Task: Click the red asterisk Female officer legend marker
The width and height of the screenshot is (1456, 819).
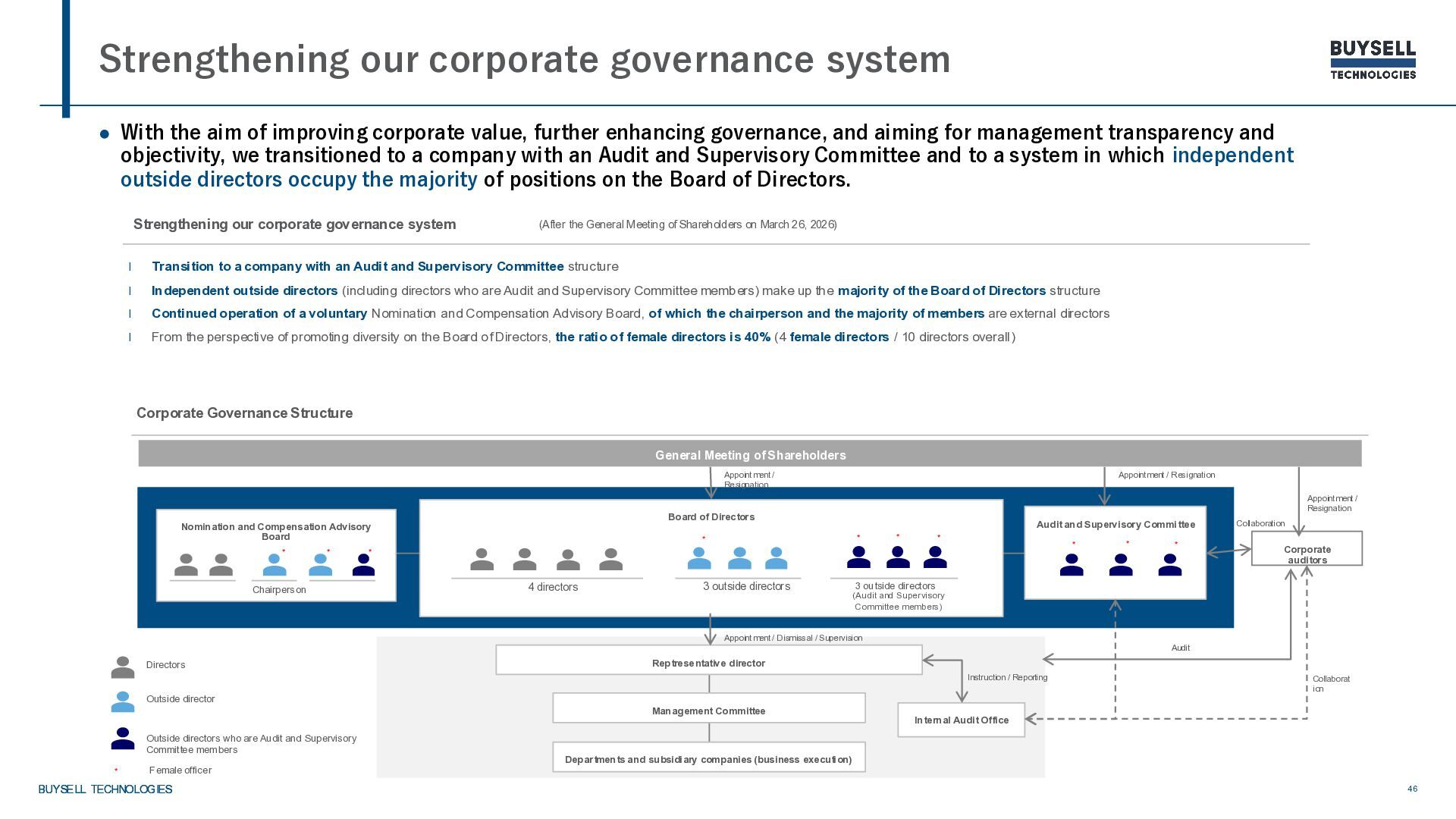Action: 116,770
